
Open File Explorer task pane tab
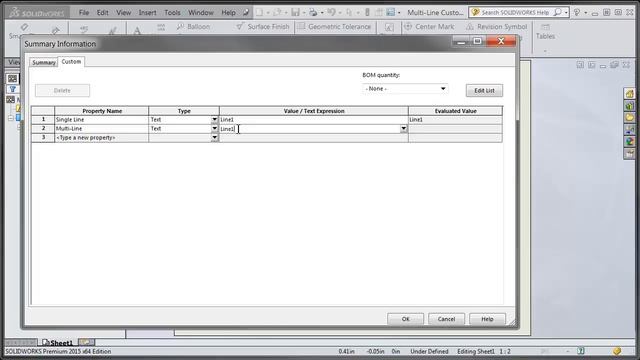[629, 118]
